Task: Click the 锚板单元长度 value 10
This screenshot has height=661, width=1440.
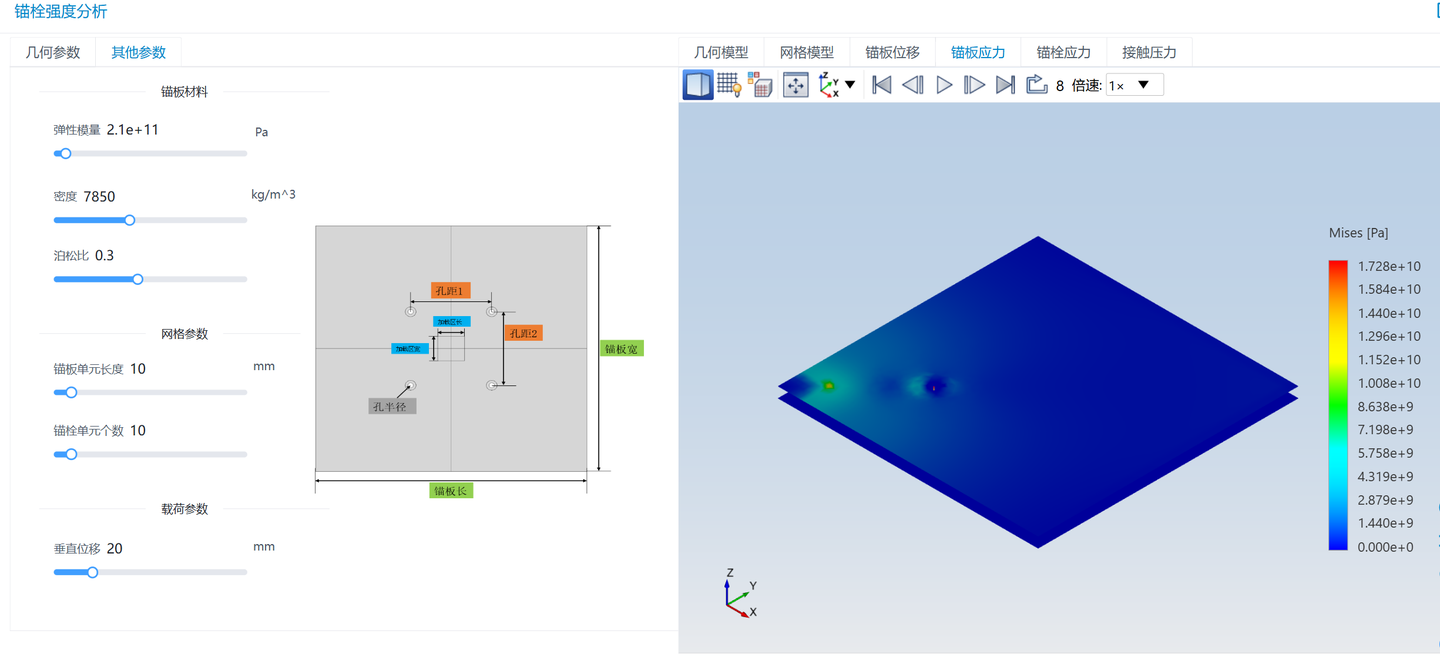Action: click(138, 368)
